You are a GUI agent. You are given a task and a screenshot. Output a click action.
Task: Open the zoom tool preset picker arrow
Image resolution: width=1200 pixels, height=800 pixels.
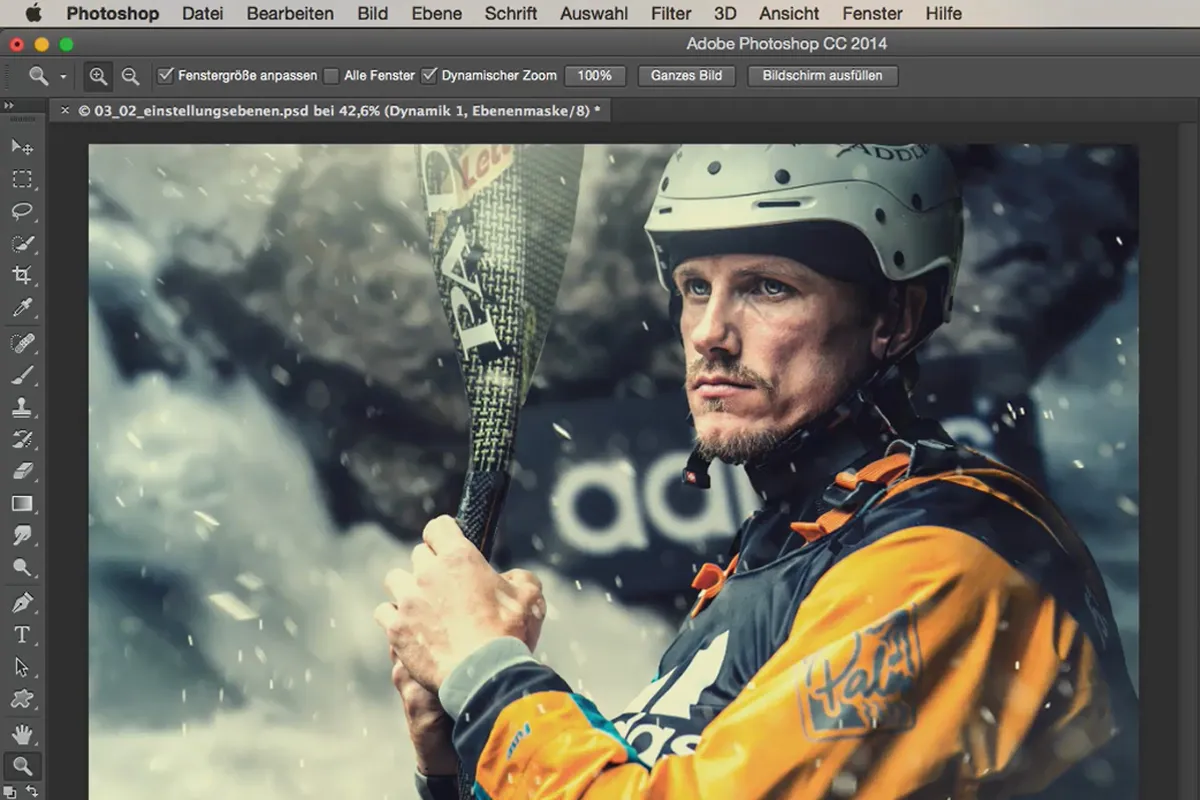[63, 76]
